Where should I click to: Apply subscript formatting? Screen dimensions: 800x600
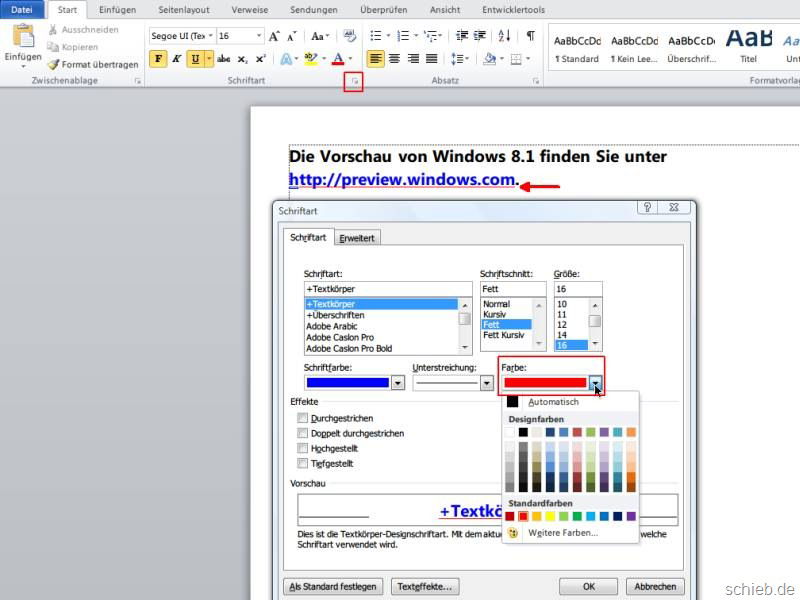click(242, 59)
